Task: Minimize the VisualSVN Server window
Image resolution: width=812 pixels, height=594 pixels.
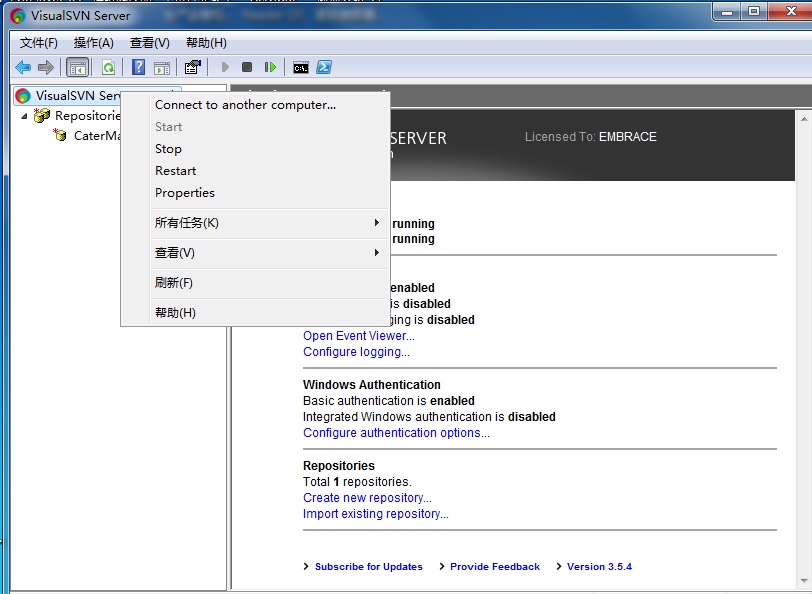Action: pyautogui.click(x=728, y=11)
